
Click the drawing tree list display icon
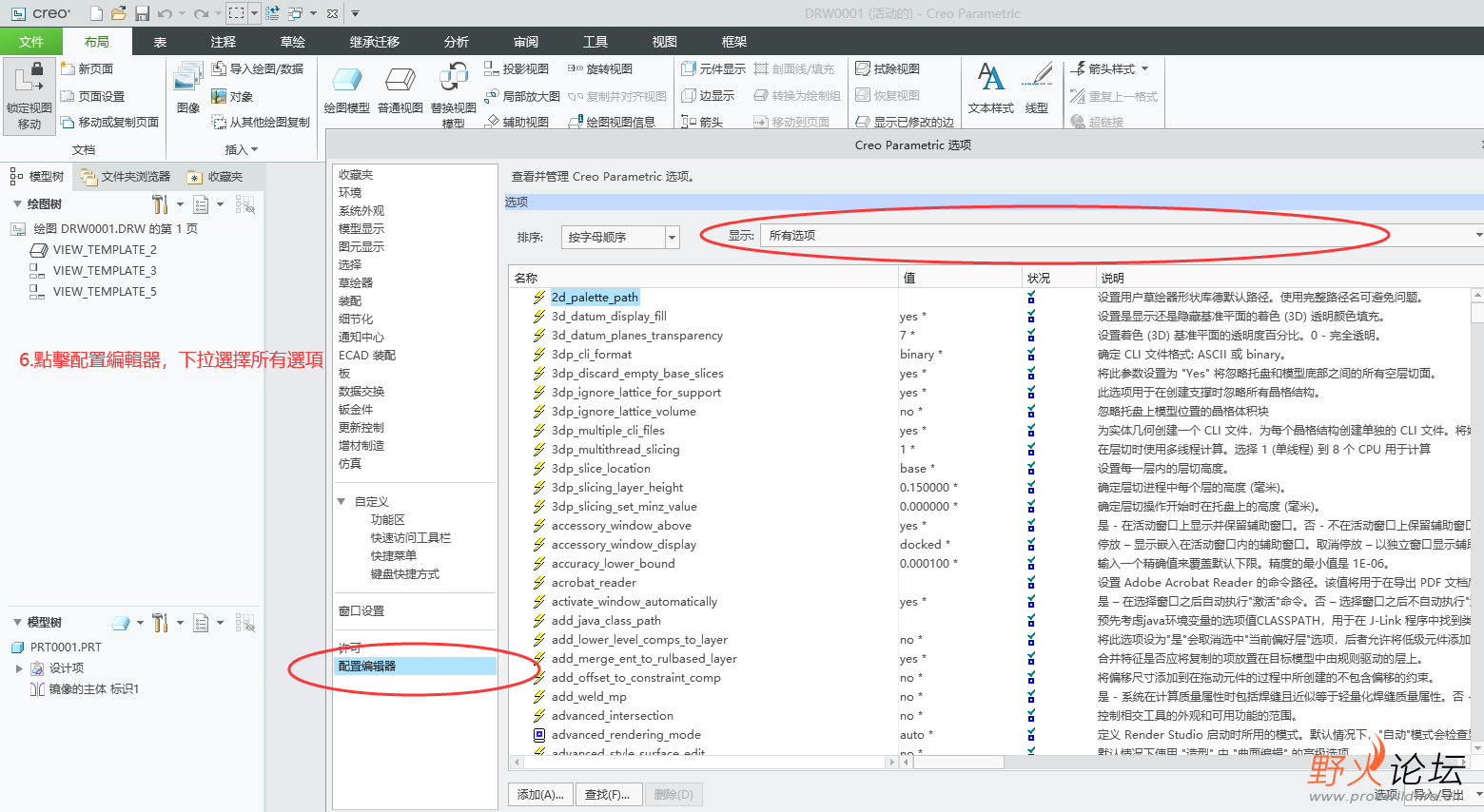201,204
